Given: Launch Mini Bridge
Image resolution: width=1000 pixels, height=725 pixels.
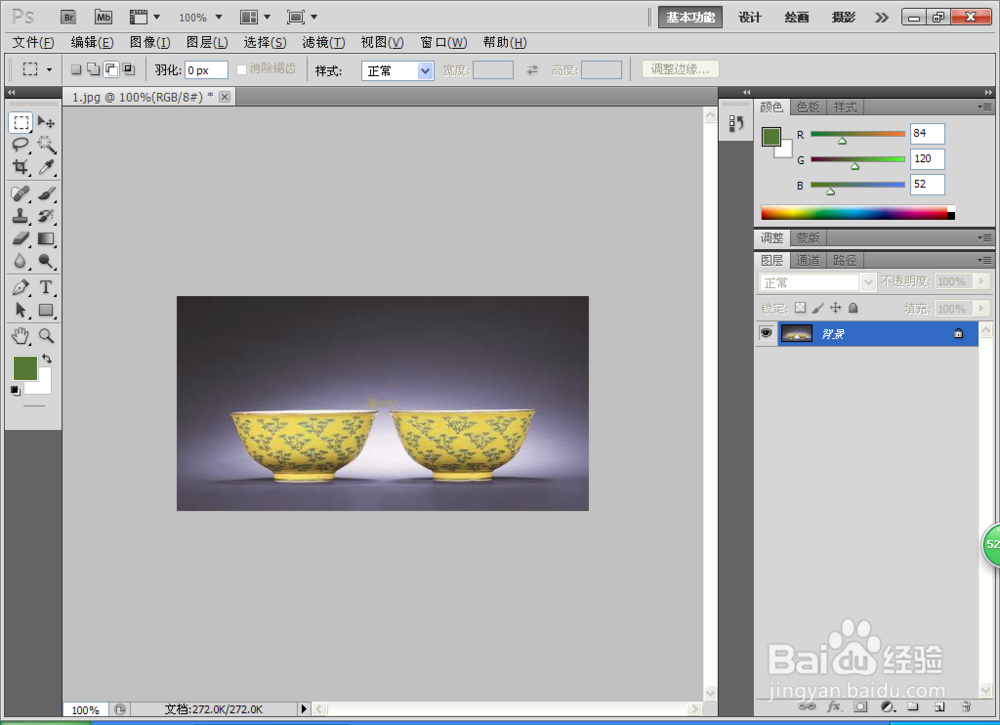Looking at the screenshot, I should (x=103, y=17).
